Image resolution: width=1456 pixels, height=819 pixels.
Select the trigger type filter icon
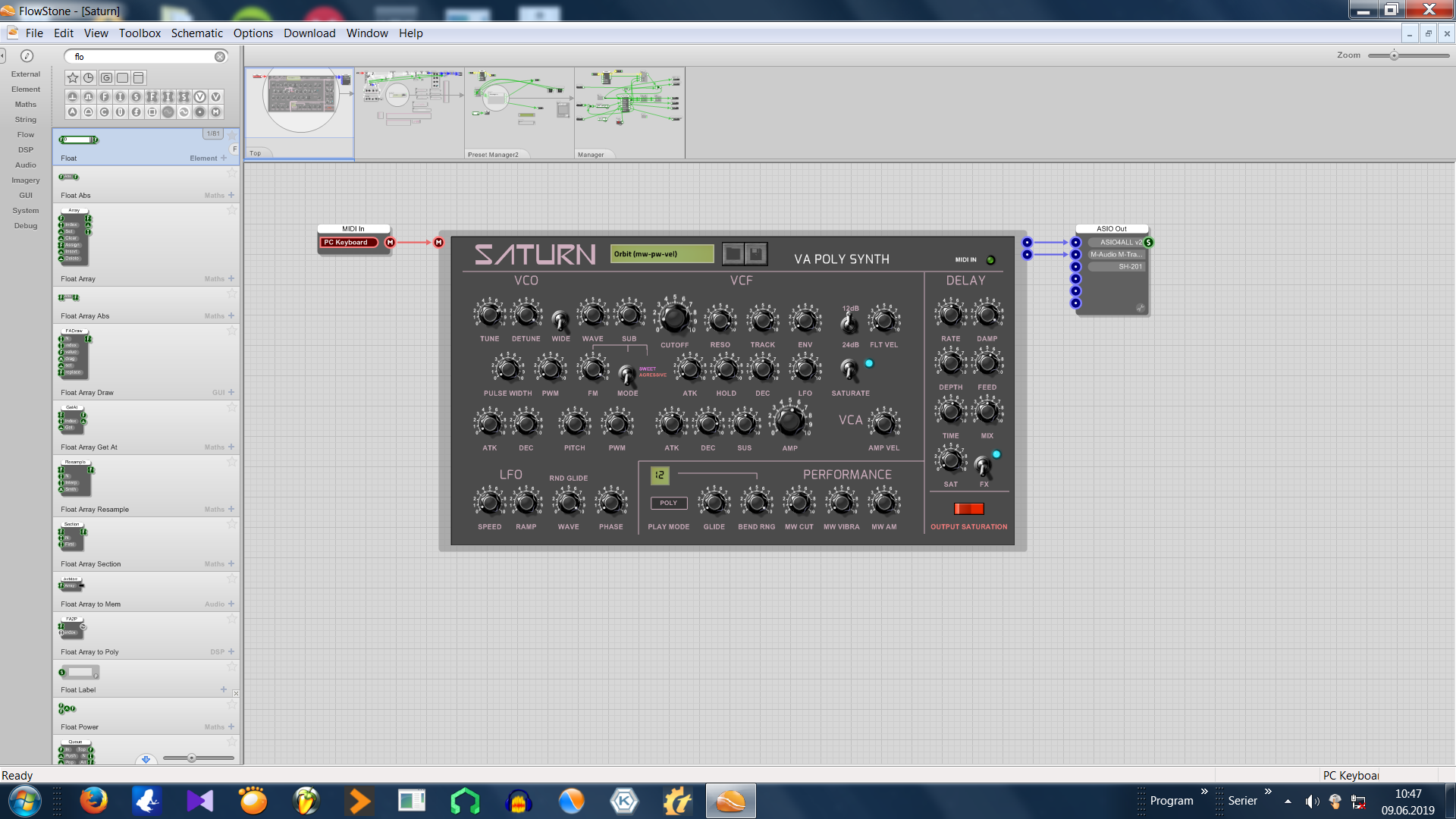[x=73, y=97]
